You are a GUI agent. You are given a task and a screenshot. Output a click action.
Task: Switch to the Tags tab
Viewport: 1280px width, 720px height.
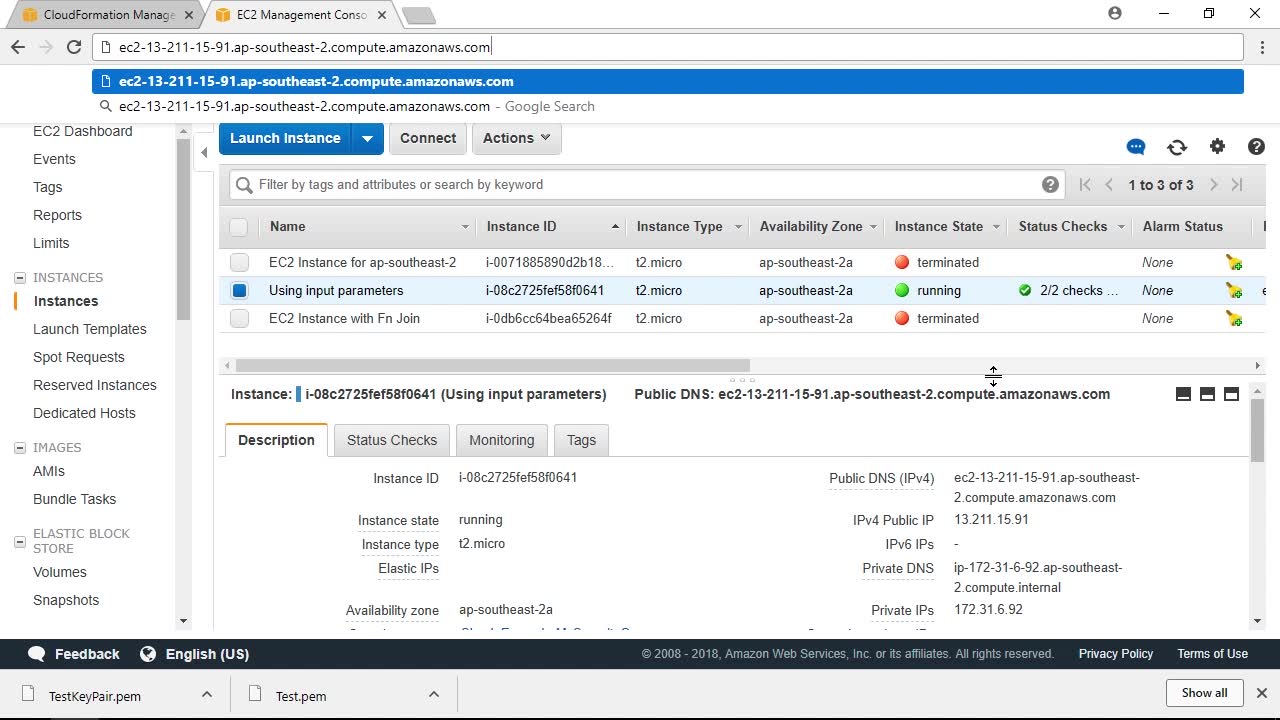[x=581, y=440]
